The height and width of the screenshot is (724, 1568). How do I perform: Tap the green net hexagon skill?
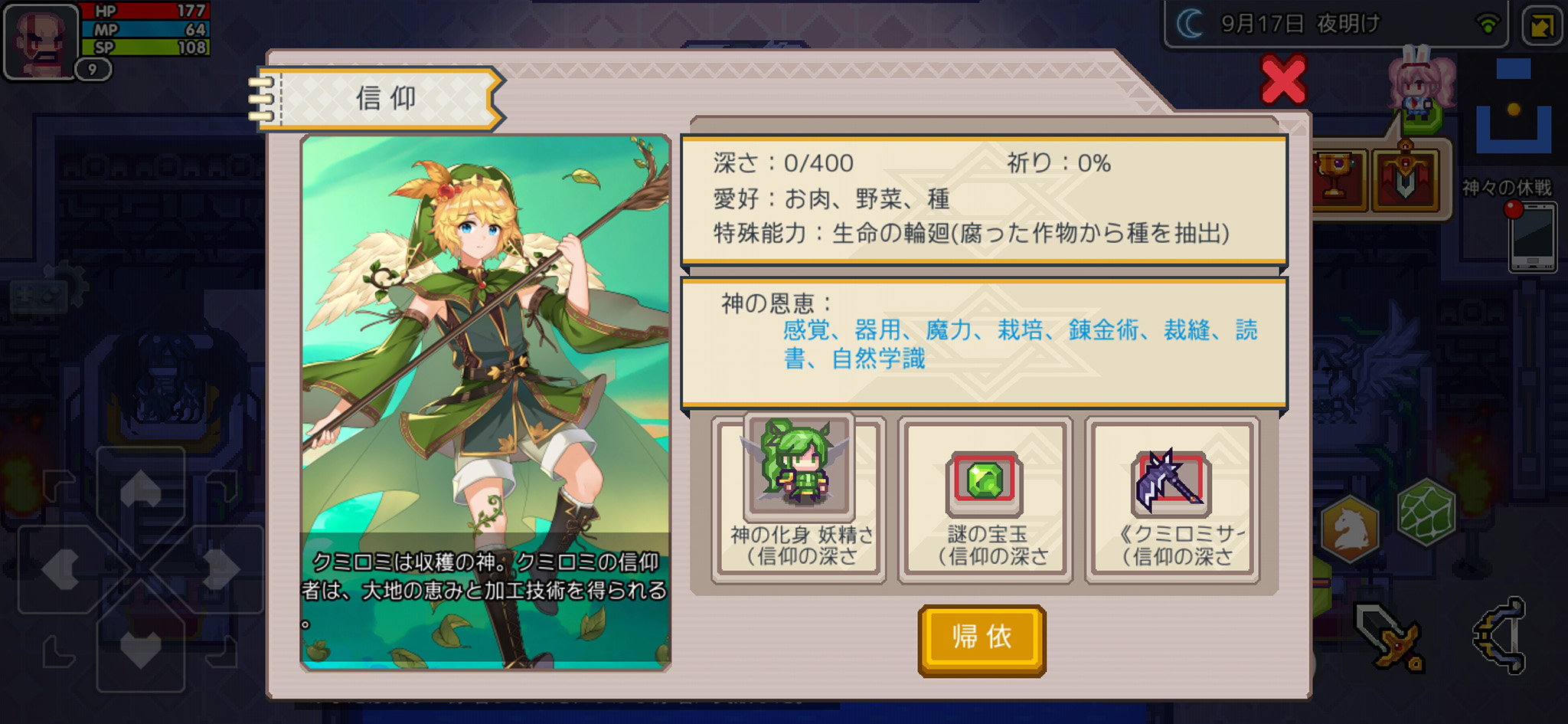[1426, 511]
